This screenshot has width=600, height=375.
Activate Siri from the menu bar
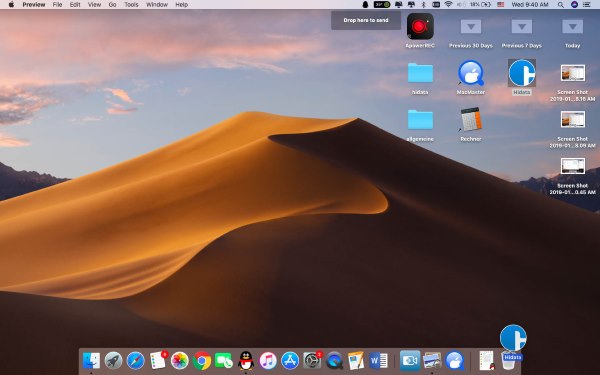(574, 5)
